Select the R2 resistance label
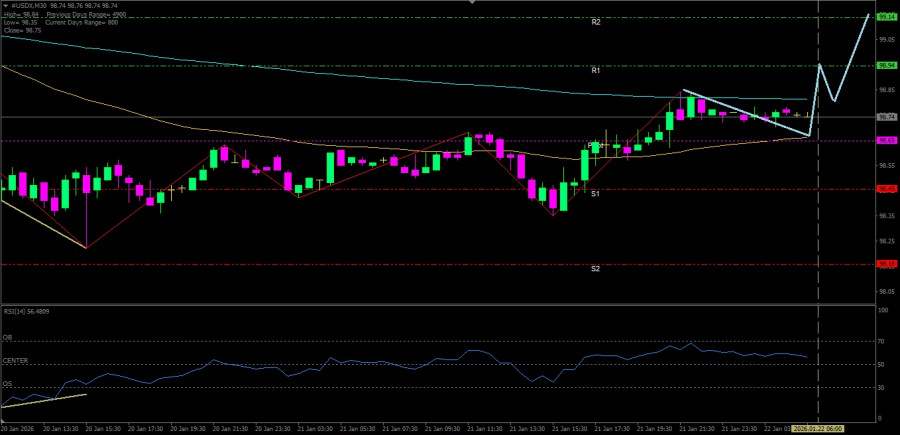The image size is (900, 435). click(x=596, y=22)
